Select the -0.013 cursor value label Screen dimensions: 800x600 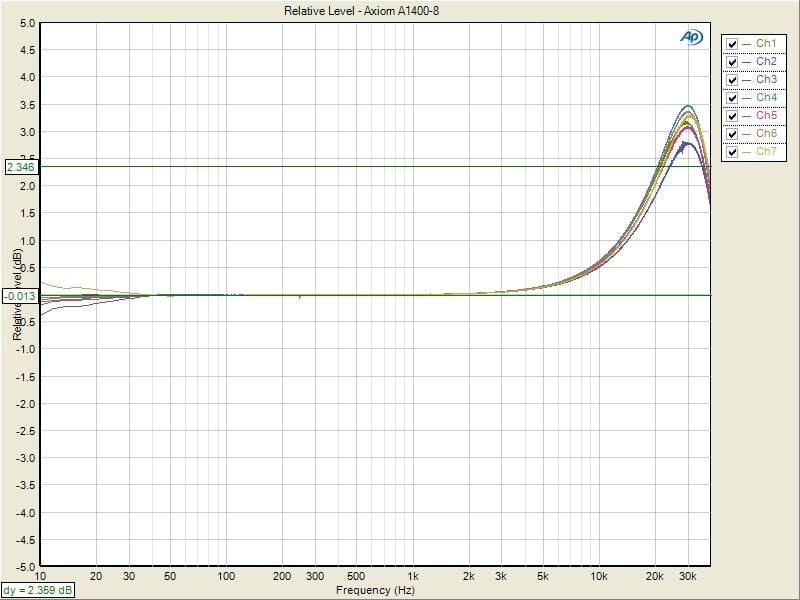(x=20, y=296)
